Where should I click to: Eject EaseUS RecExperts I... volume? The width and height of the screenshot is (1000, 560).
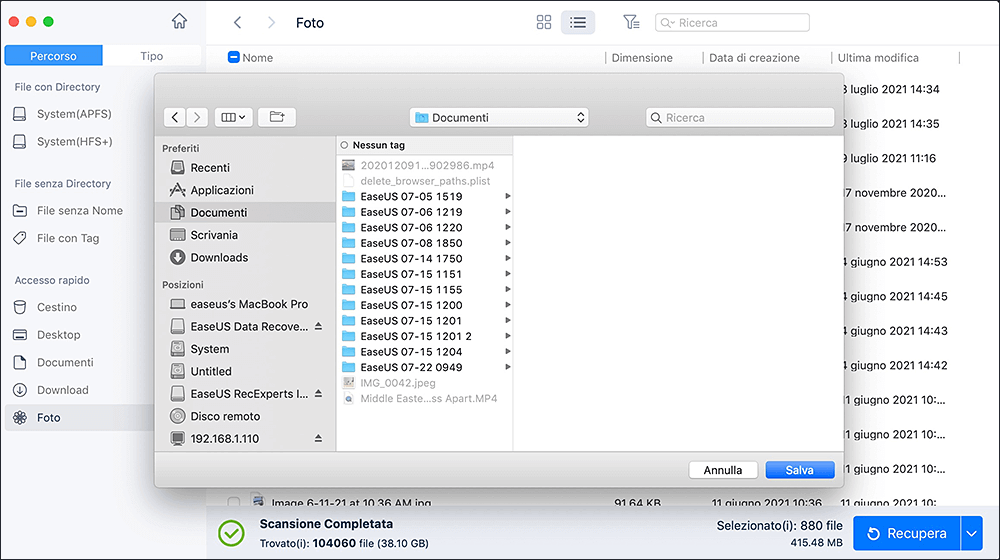(318, 394)
